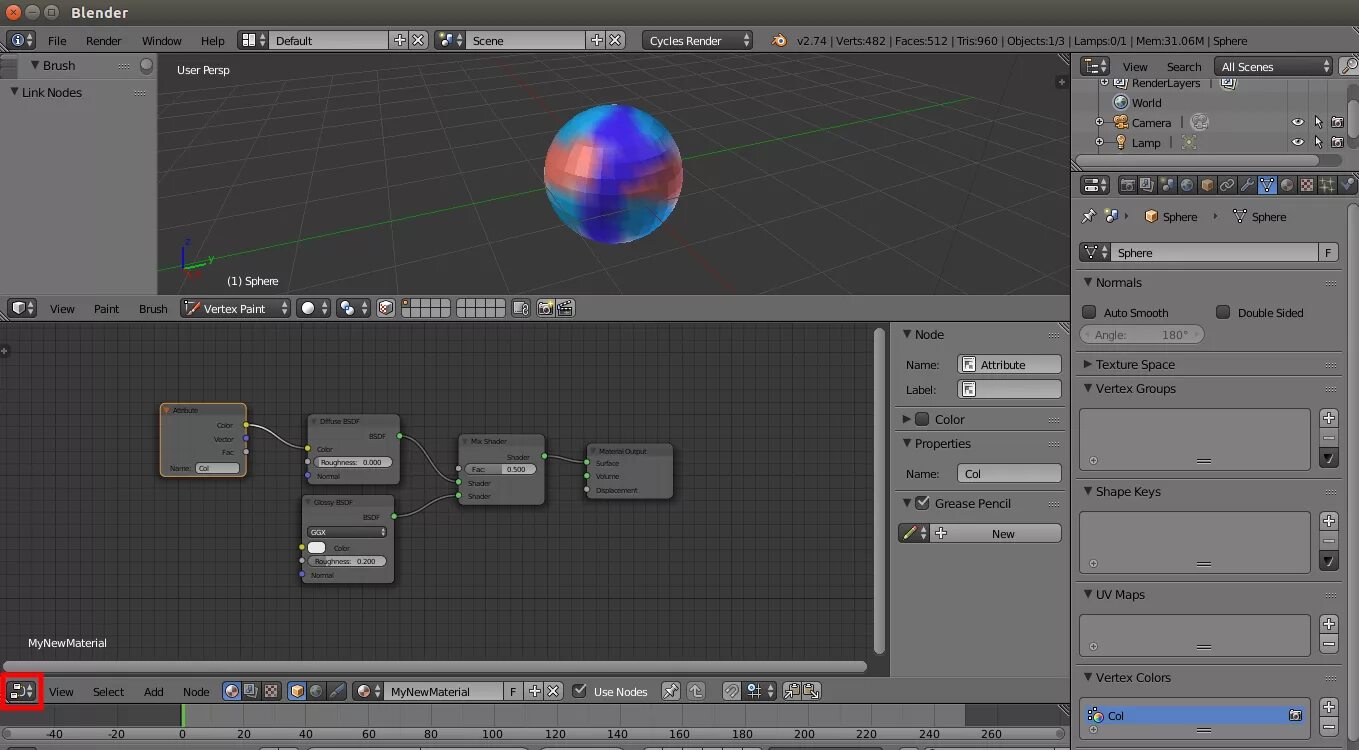Hide the Camera with its eye icon
1359x750 pixels.
[1298, 122]
